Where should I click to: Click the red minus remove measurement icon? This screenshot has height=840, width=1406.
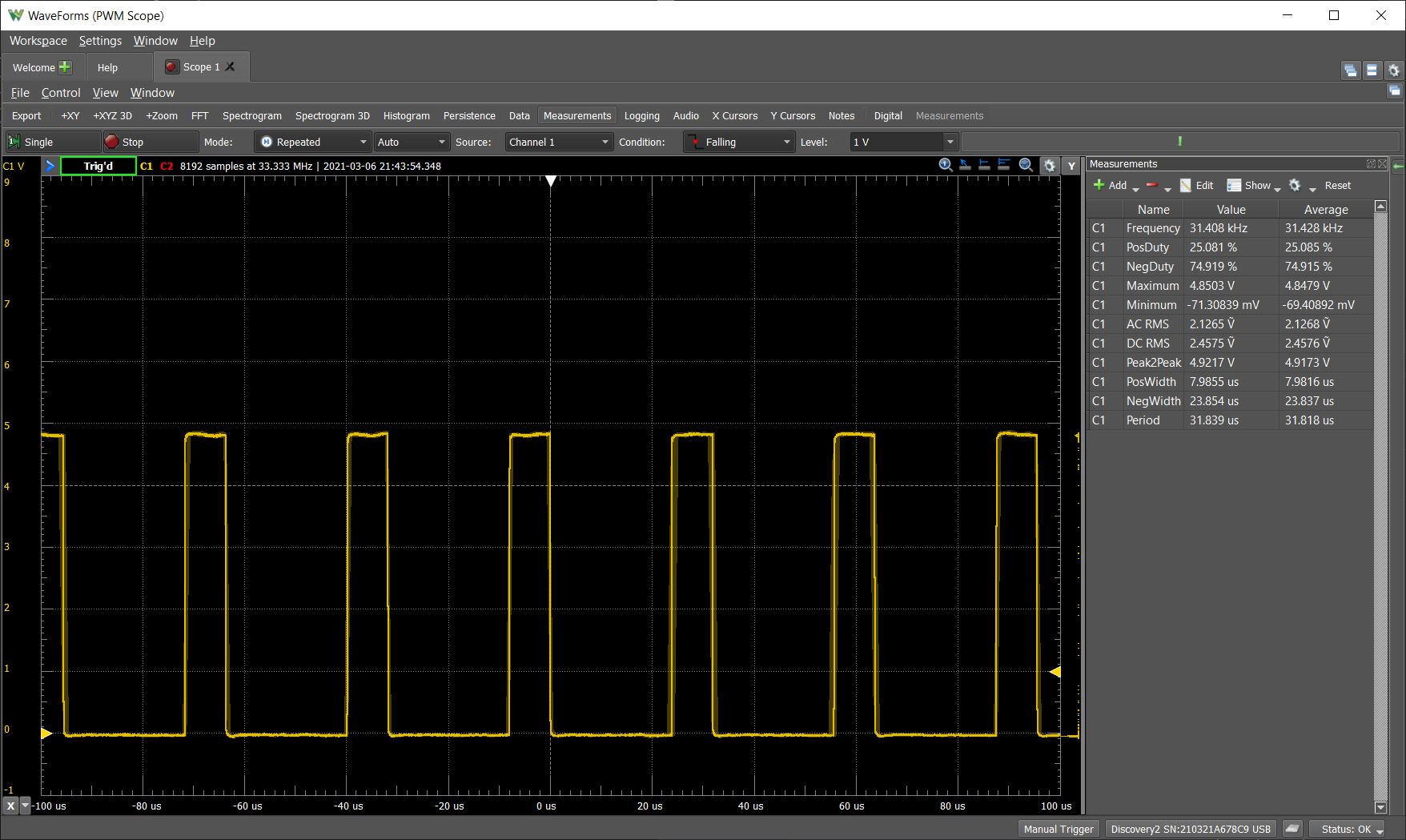point(1152,185)
